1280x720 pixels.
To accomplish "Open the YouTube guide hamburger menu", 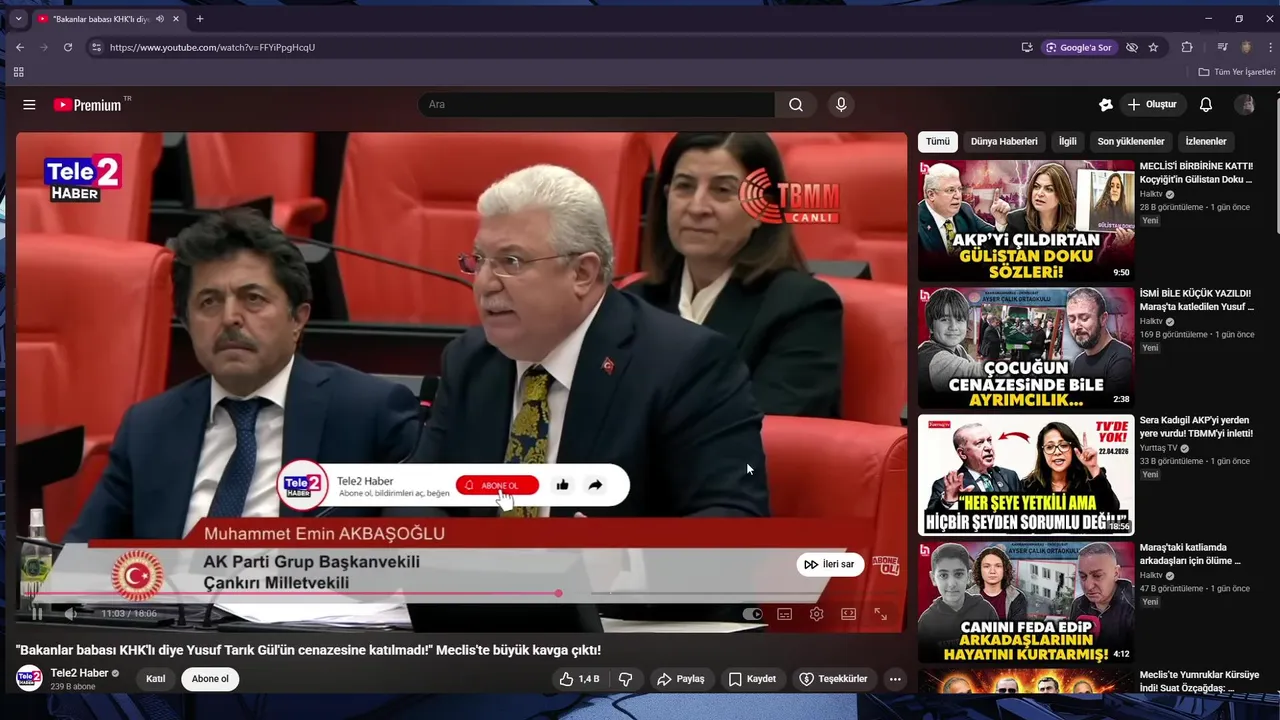I will click(29, 105).
